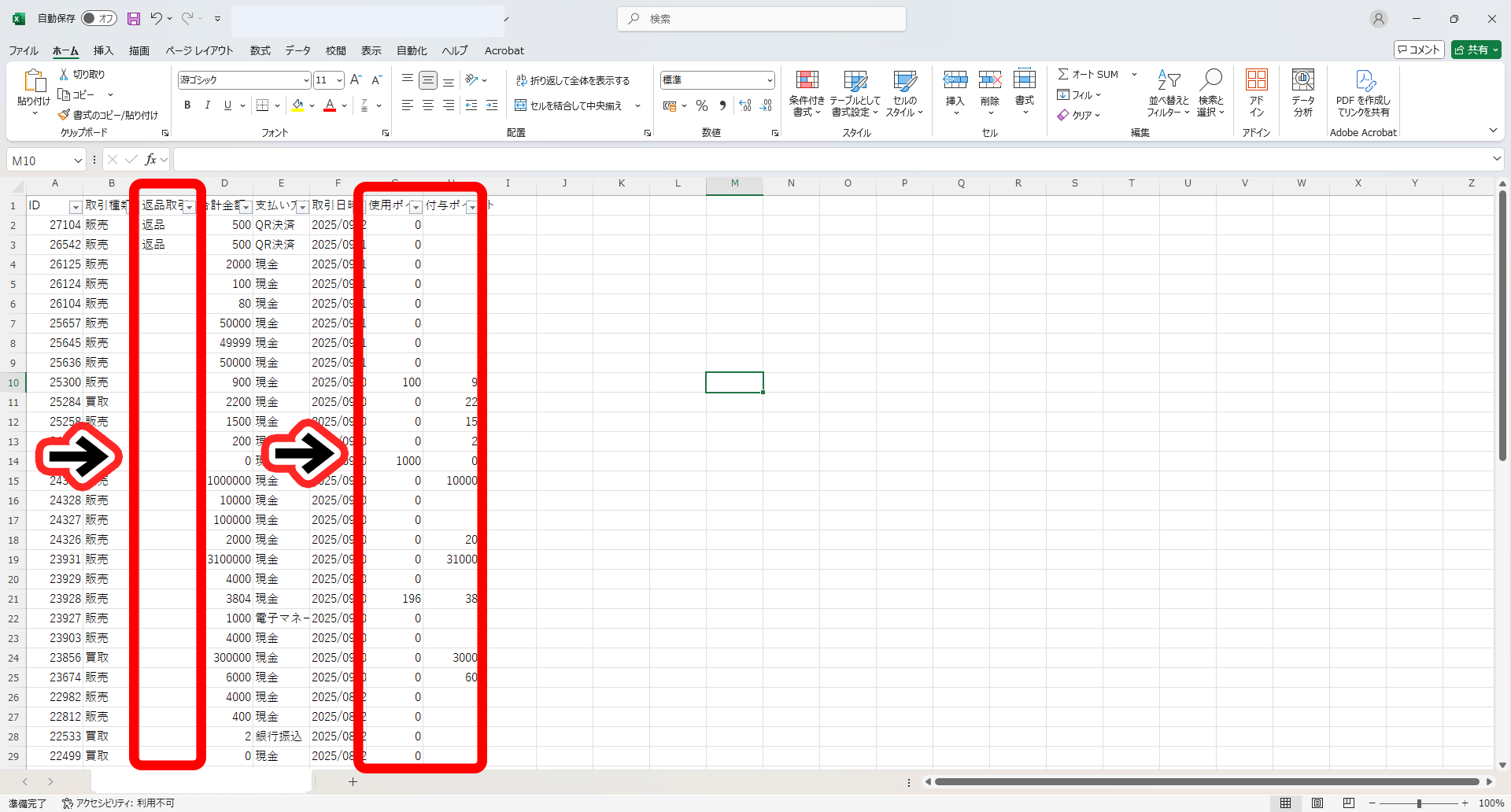This screenshot has width=1511, height=812.
Task: Open the ID column filter dropdown
Action: [76, 207]
